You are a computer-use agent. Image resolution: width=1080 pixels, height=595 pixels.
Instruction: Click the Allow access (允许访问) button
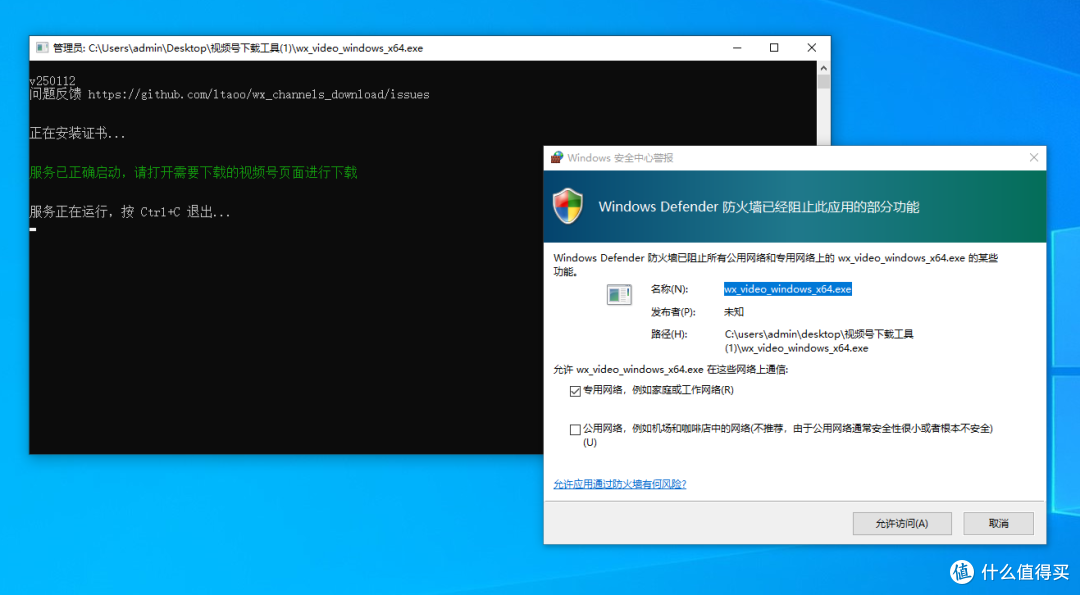[x=902, y=523]
